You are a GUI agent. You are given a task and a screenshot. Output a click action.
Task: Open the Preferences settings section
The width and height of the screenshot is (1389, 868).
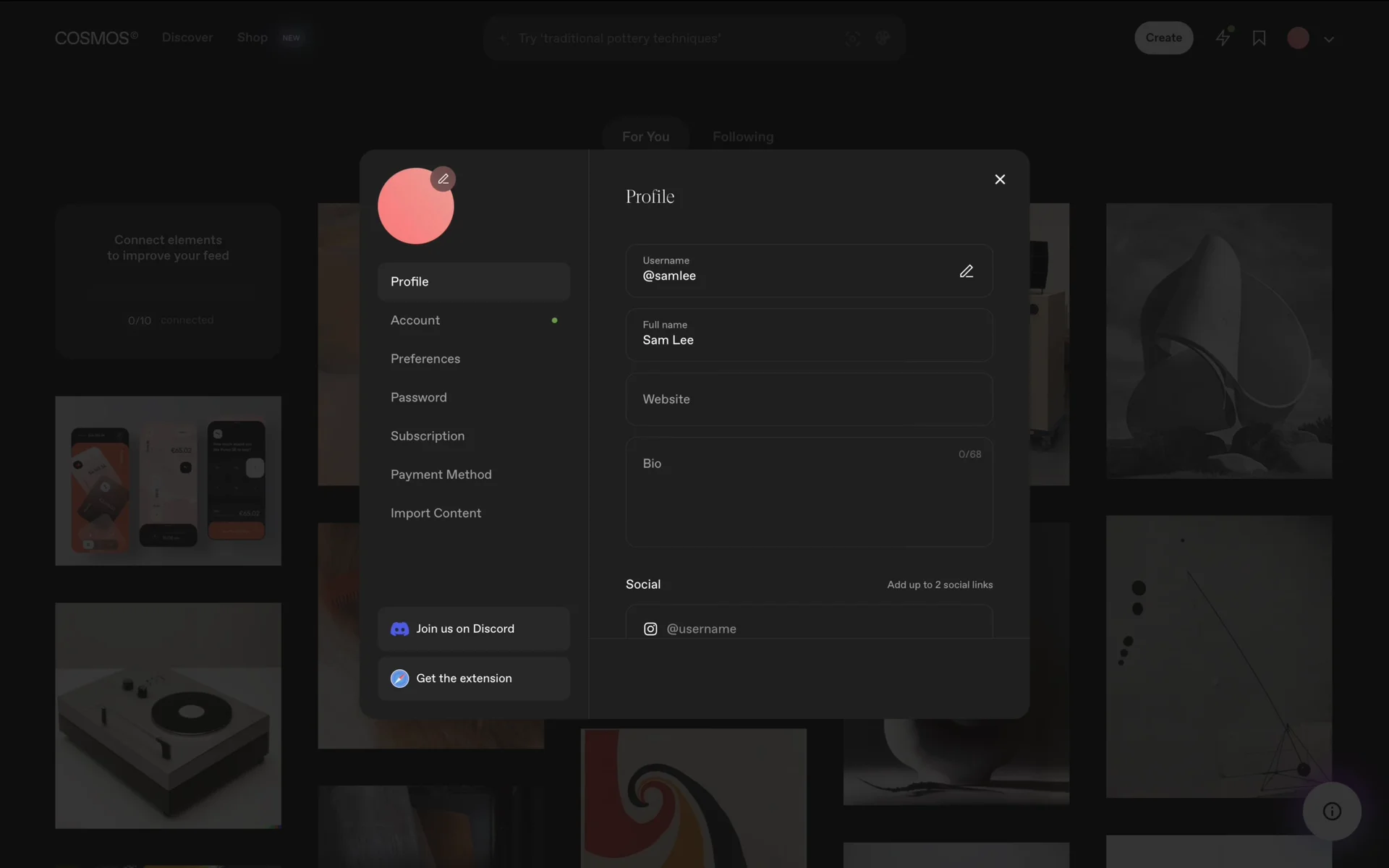point(425,359)
